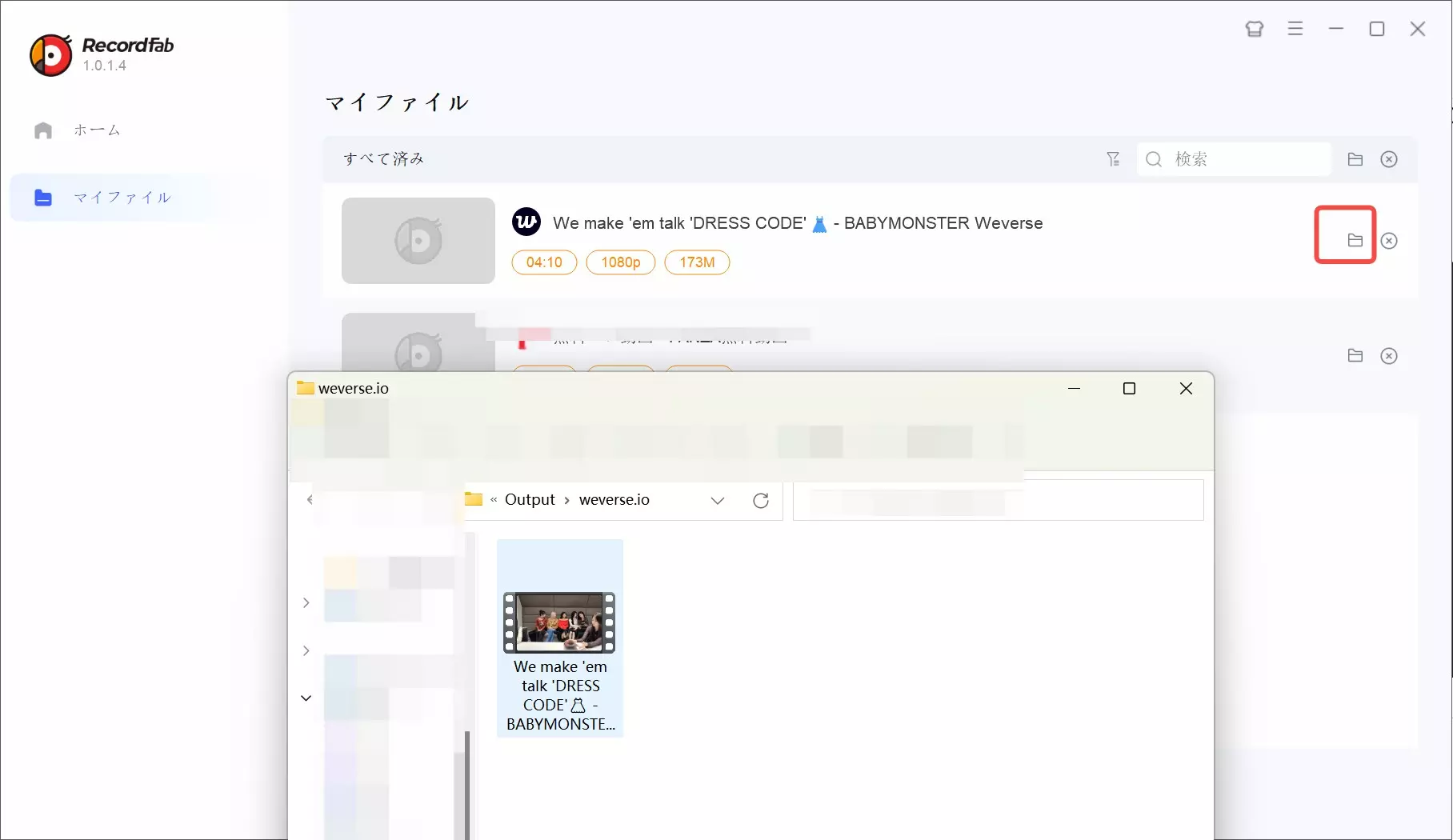The height and width of the screenshot is (840, 1453).
Task: Click the すべて済み filter label
Action: (x=383, y=159)
